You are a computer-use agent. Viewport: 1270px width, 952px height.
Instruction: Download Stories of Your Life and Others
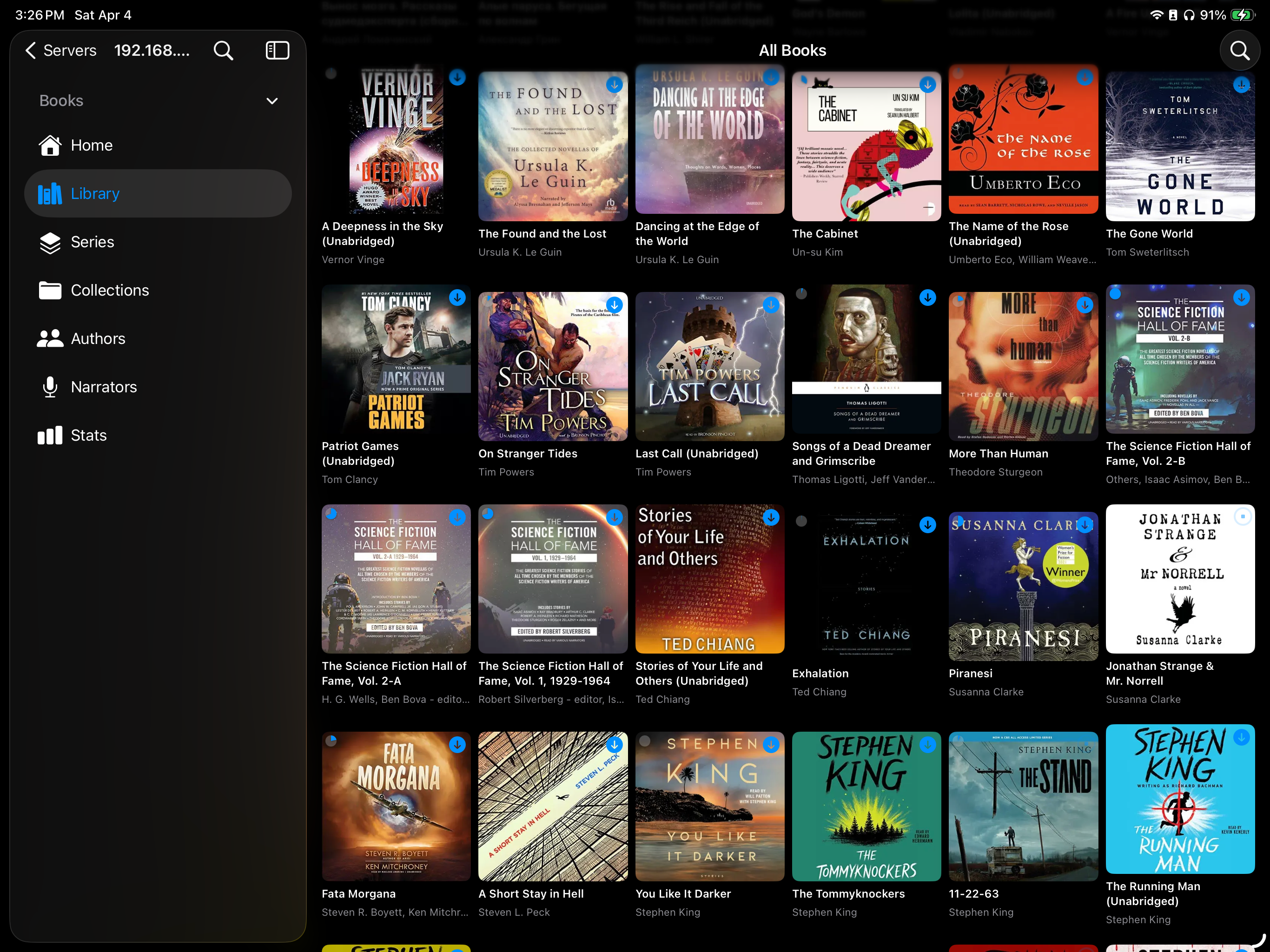pyautogui.click(x=771, y=517)
